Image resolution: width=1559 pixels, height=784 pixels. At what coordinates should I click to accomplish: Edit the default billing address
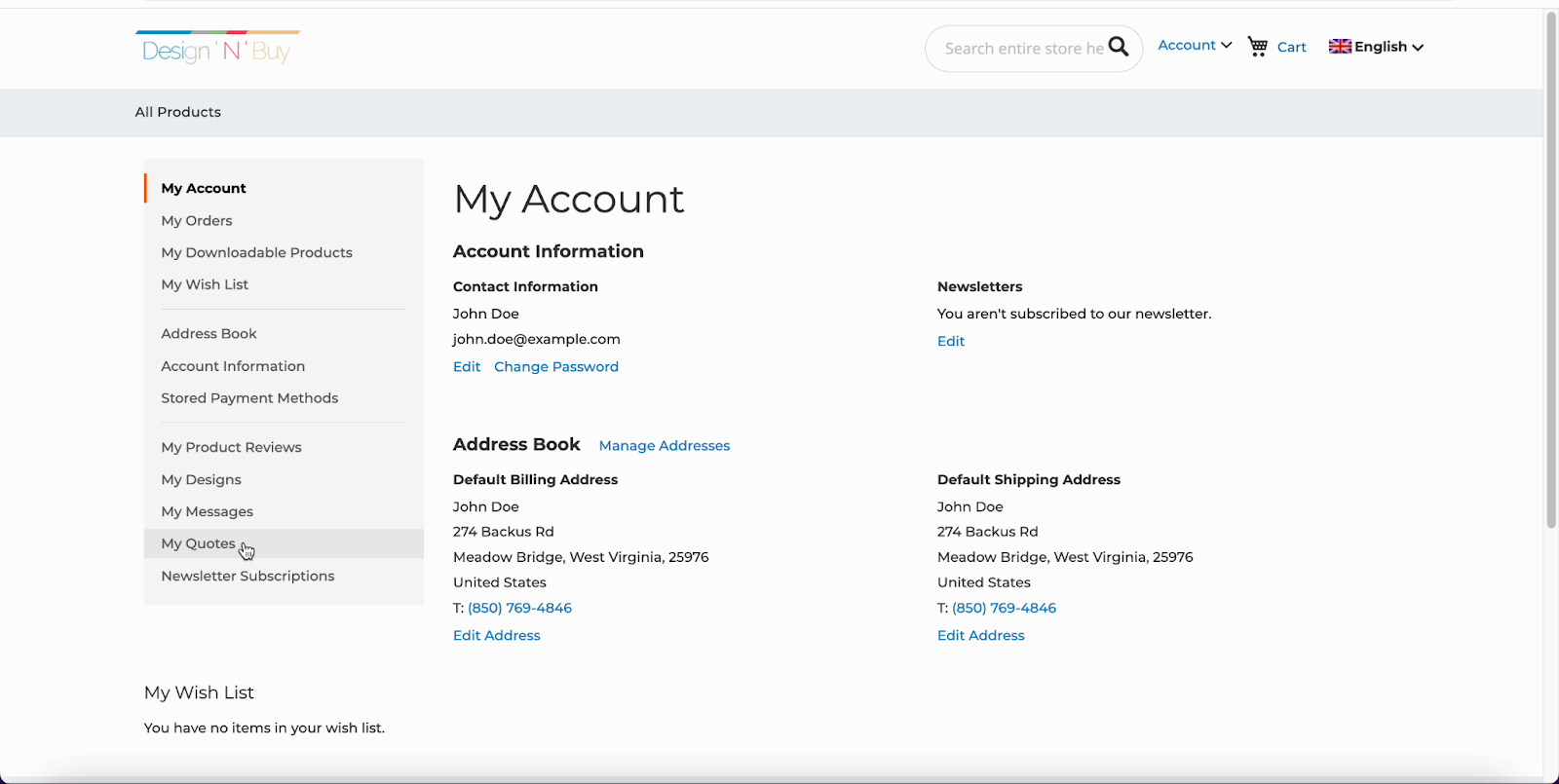[x=496, y=636]
